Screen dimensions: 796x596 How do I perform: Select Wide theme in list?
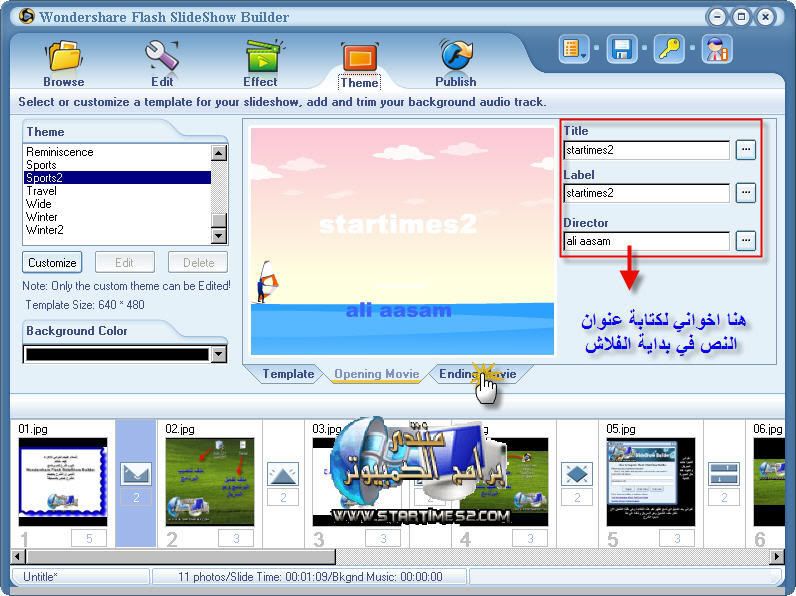tap(117, 204)
